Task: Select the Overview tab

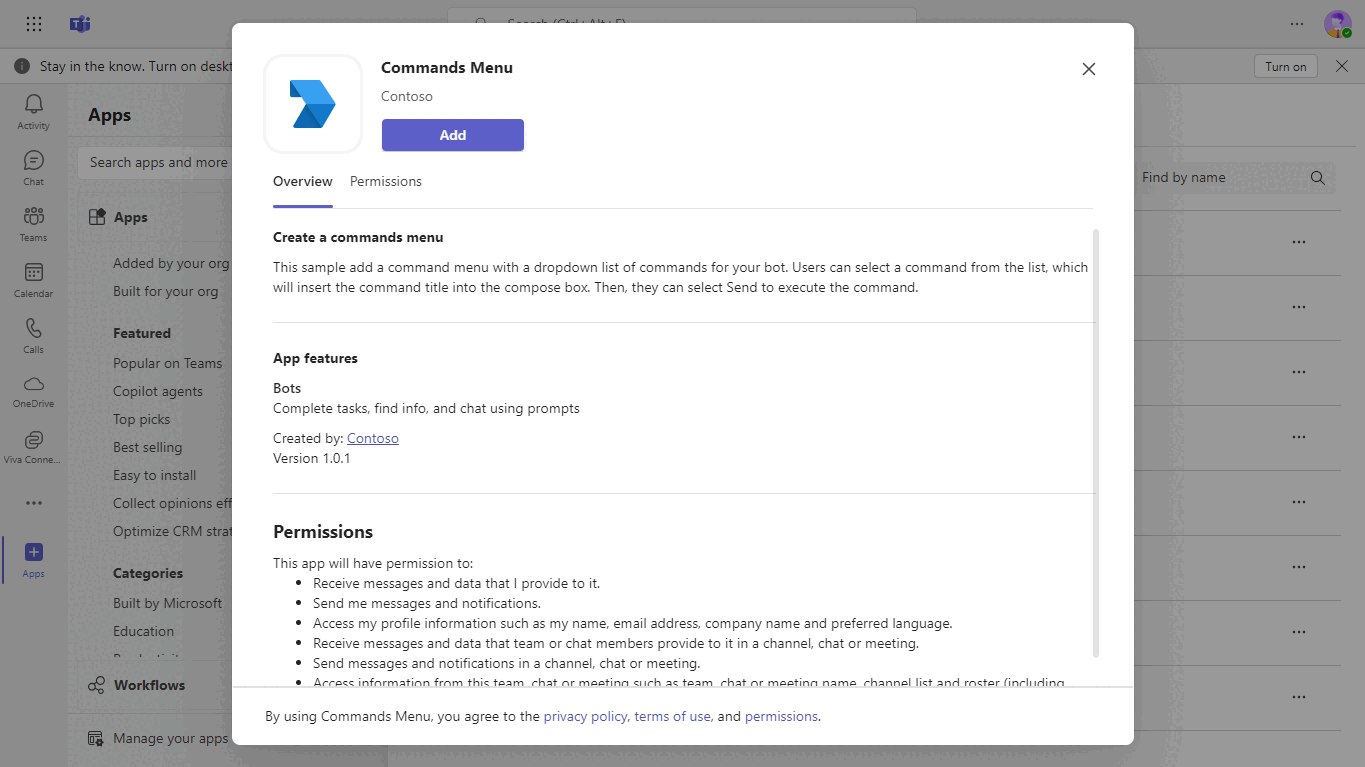Action: 302,181
